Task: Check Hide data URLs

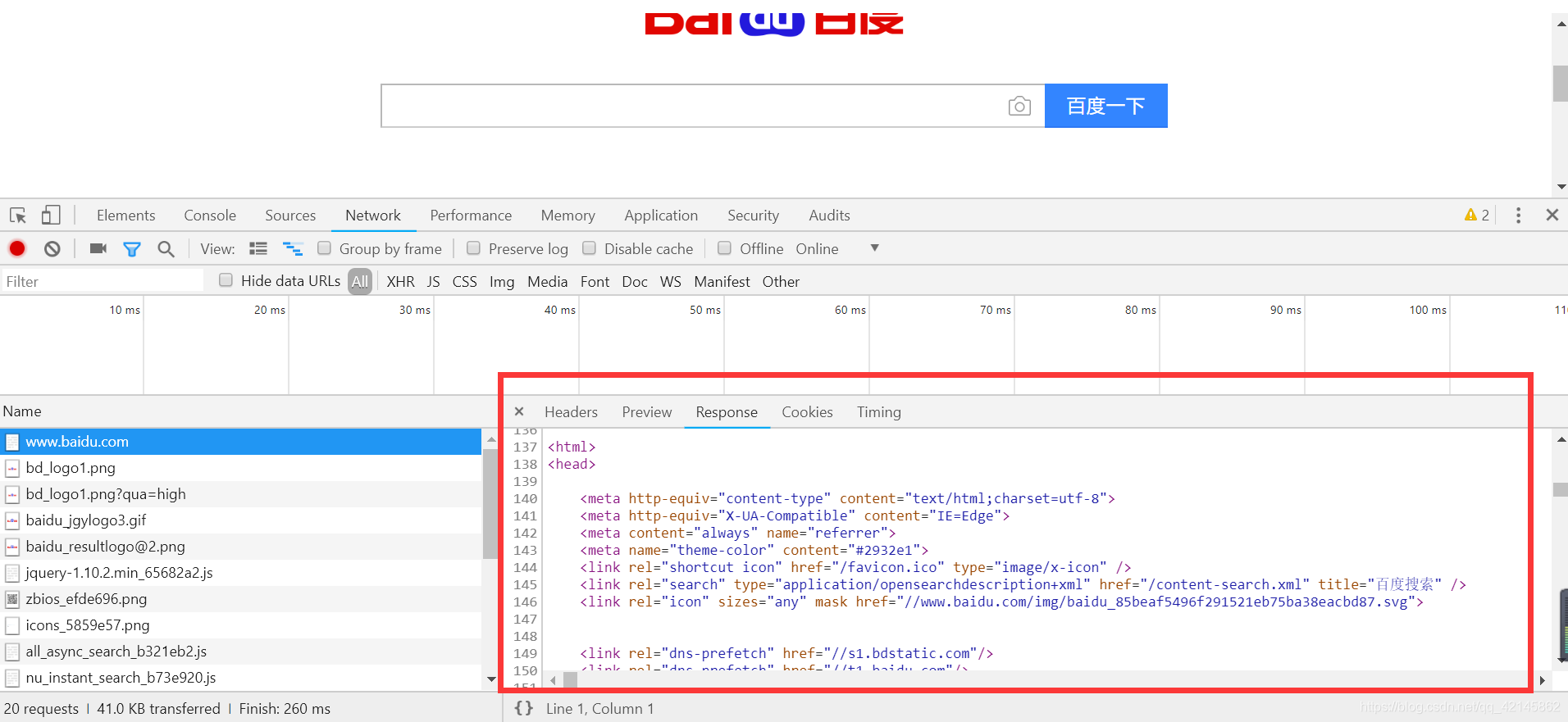Action: click(x=226, y=280)
